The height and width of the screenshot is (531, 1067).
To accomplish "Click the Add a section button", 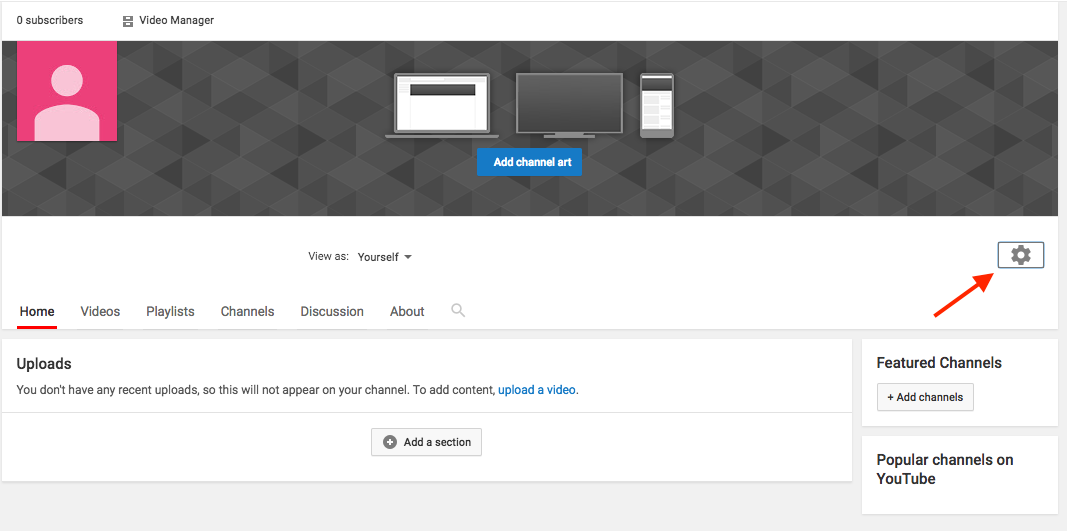I will 426,442.
